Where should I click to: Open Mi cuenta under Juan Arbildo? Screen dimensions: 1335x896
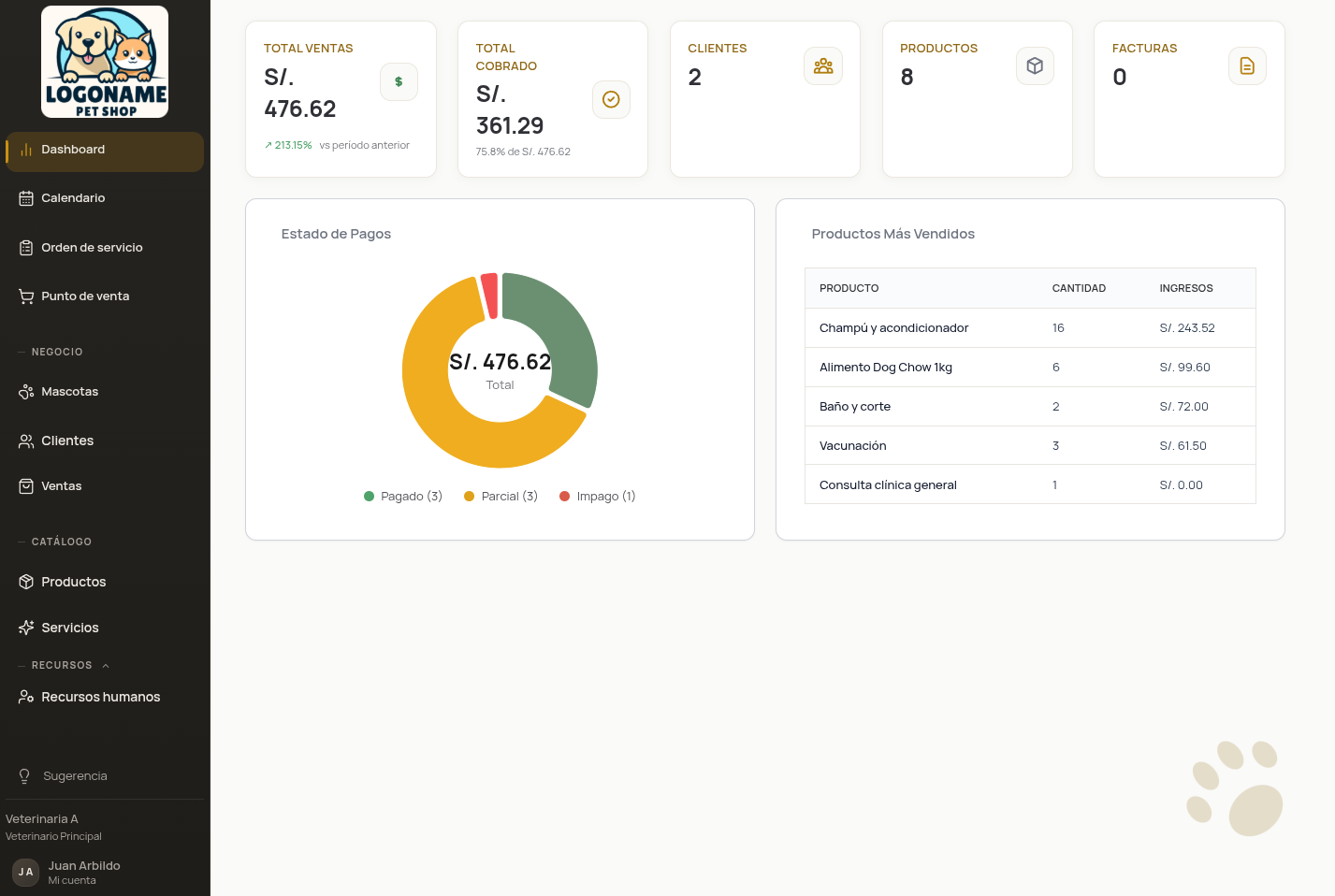pyautogui.click(x=72, y=880)
